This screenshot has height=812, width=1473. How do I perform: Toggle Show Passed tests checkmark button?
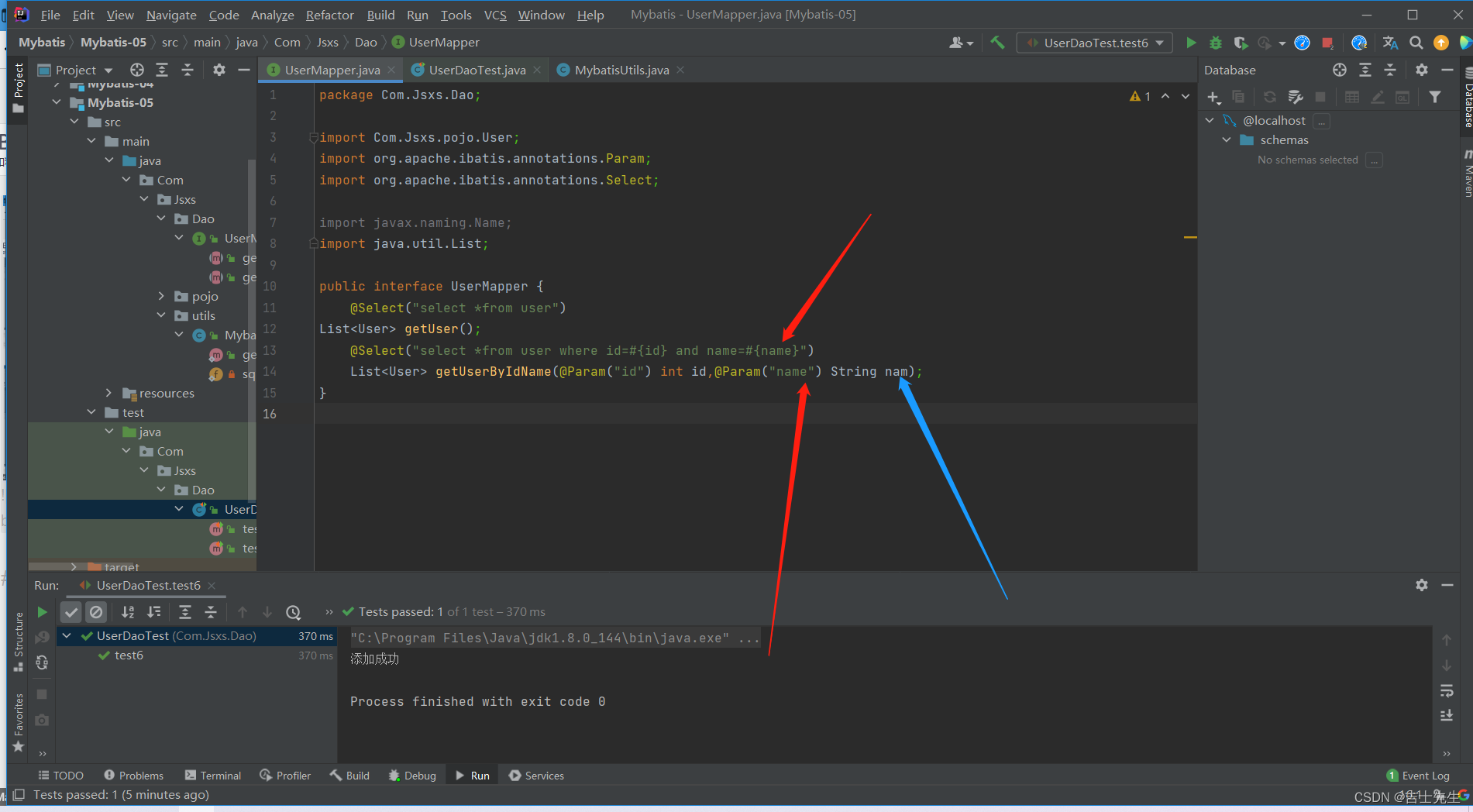point(71,612)
